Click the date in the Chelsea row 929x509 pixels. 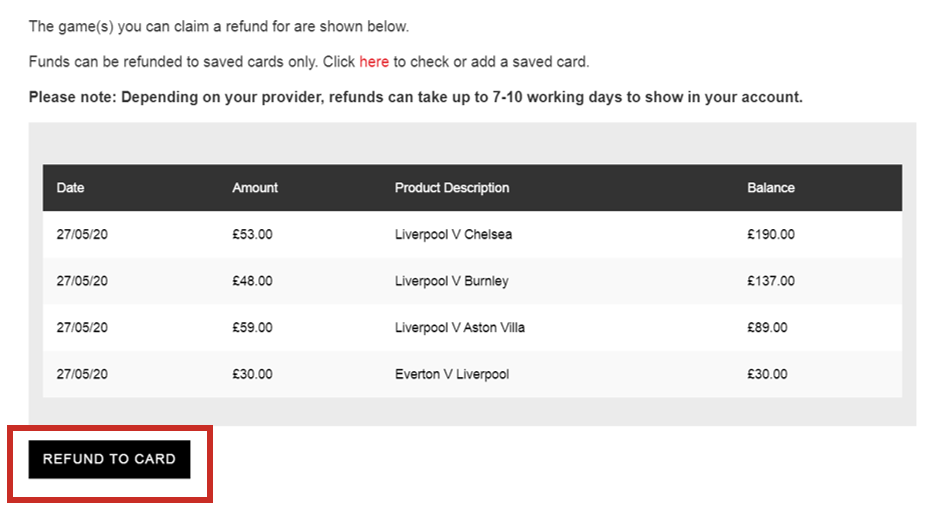82,235
